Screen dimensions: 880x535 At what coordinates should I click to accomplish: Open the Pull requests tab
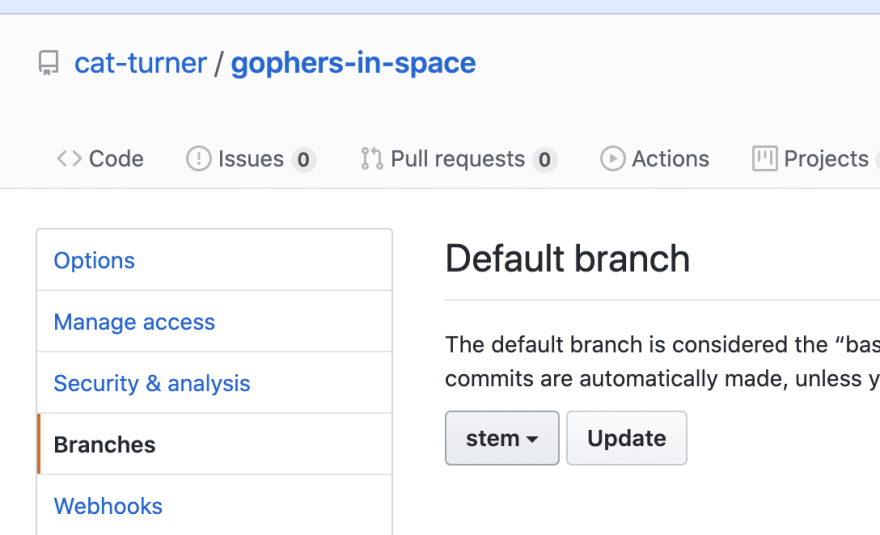(459, 159)
